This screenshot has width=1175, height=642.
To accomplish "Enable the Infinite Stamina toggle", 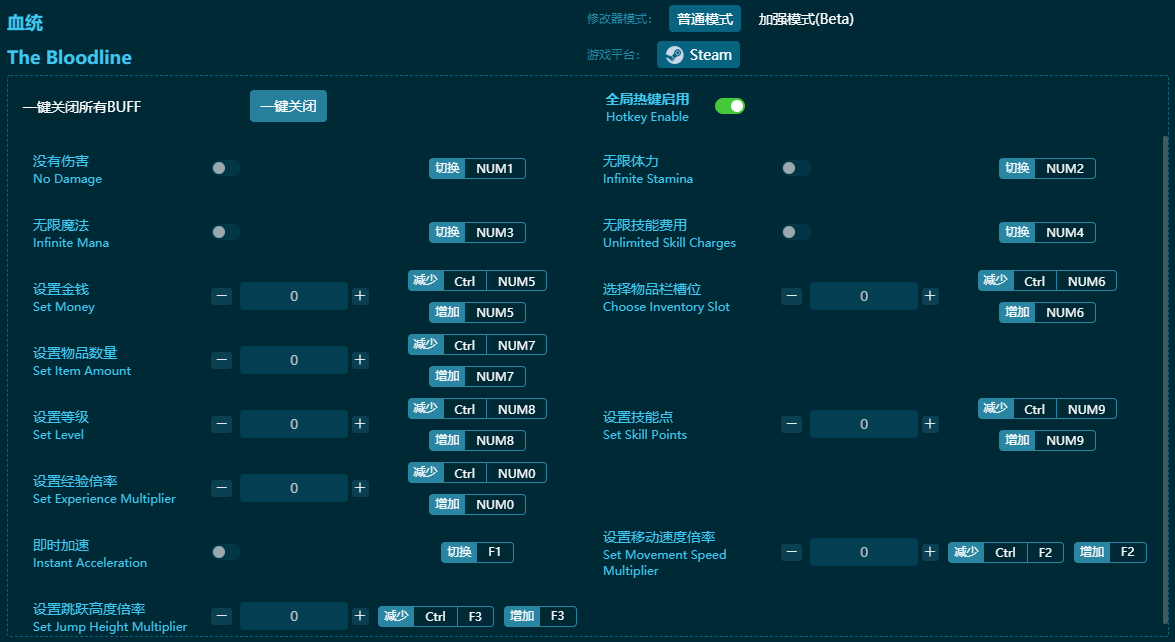I will tap(795, 168).
